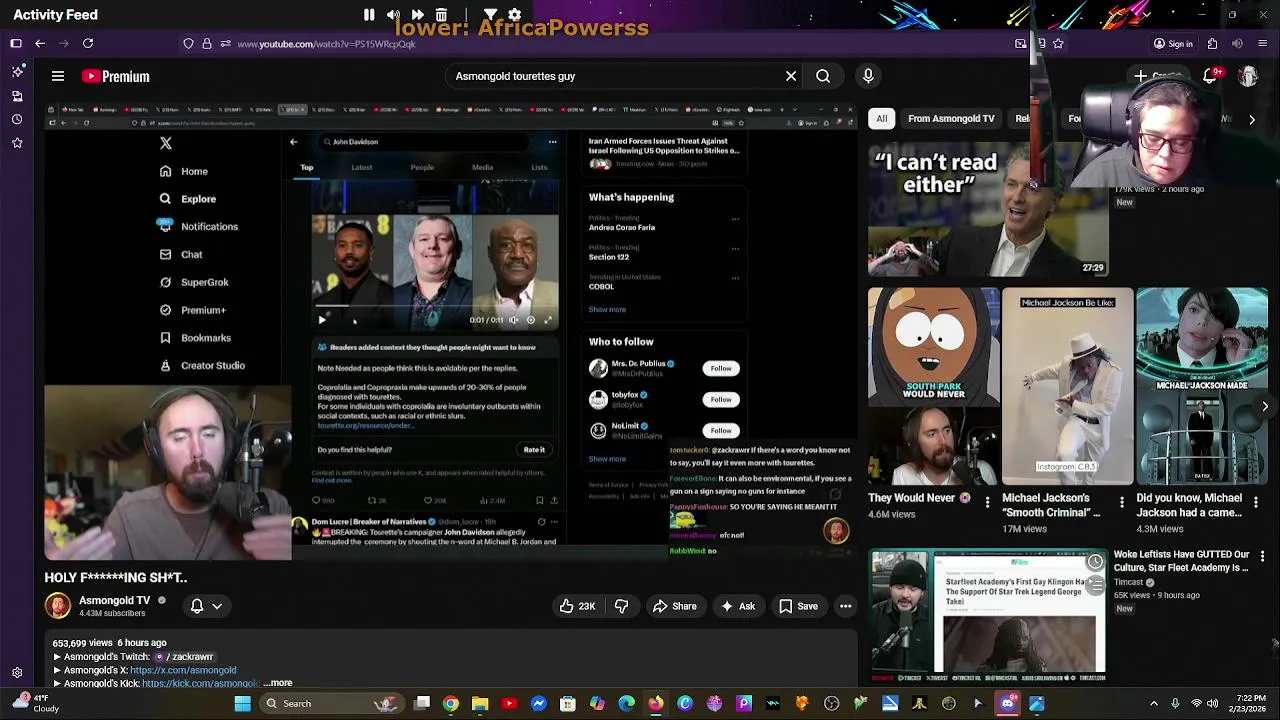Open options for Smooth Criminal short
The width and height of the screenshot is (1280, 720).
[1121, 502]
